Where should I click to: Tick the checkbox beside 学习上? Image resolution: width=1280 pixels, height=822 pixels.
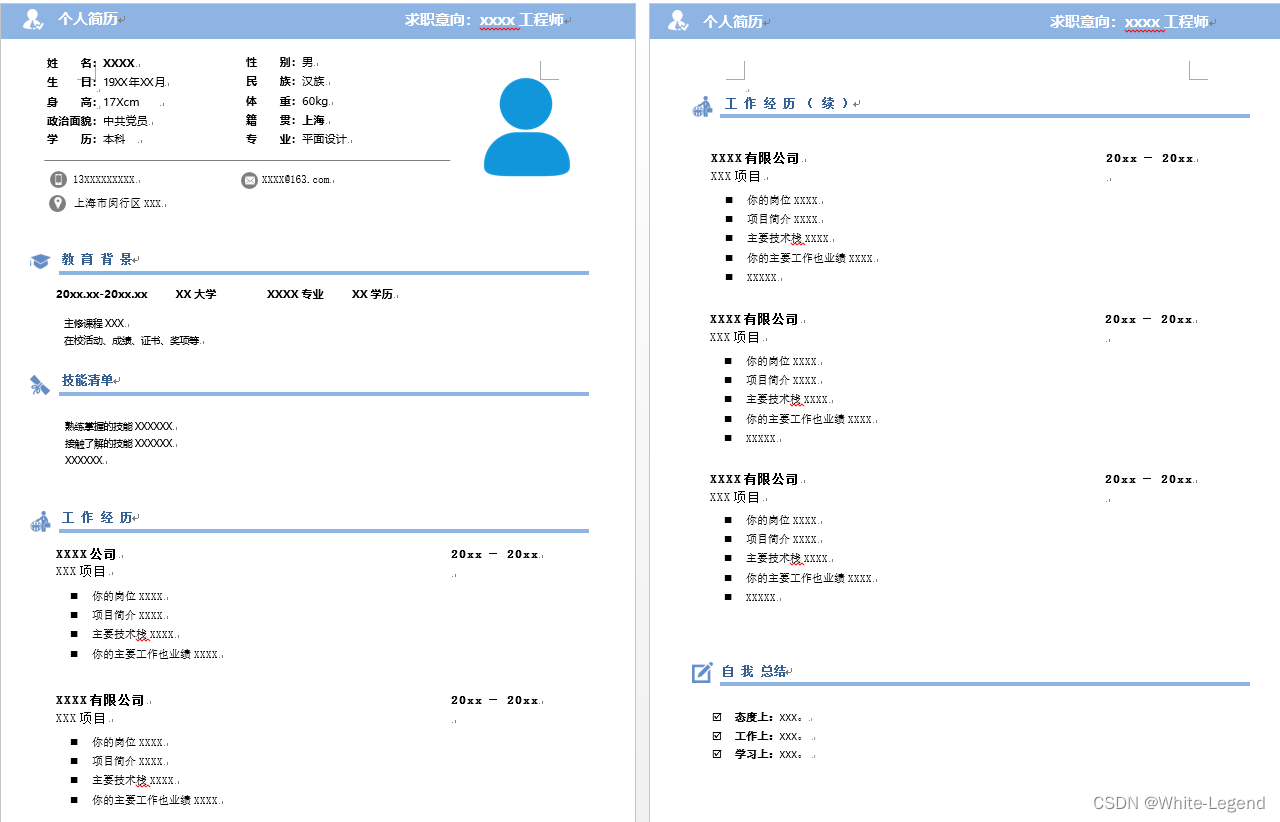[717, 754]
